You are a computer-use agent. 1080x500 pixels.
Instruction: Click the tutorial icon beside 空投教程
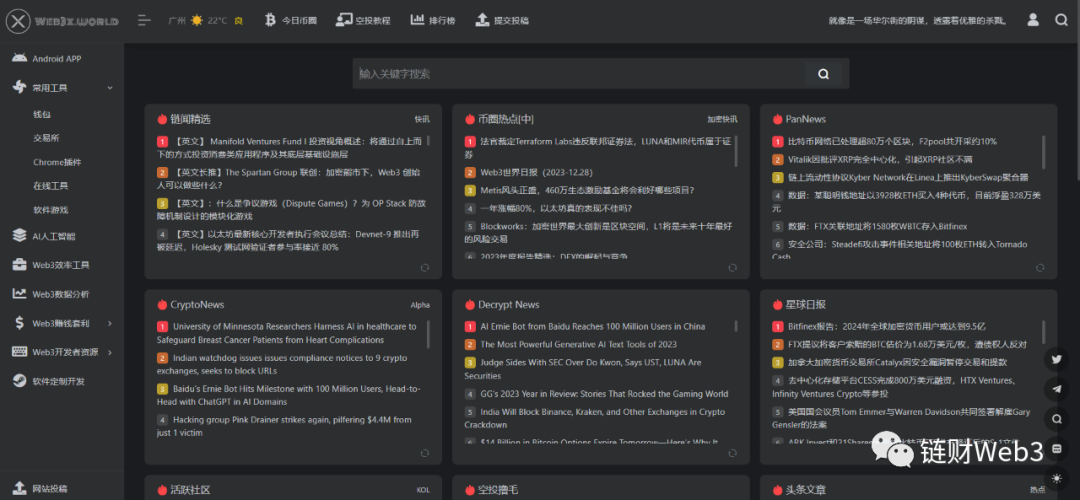(x=344, y=20)
